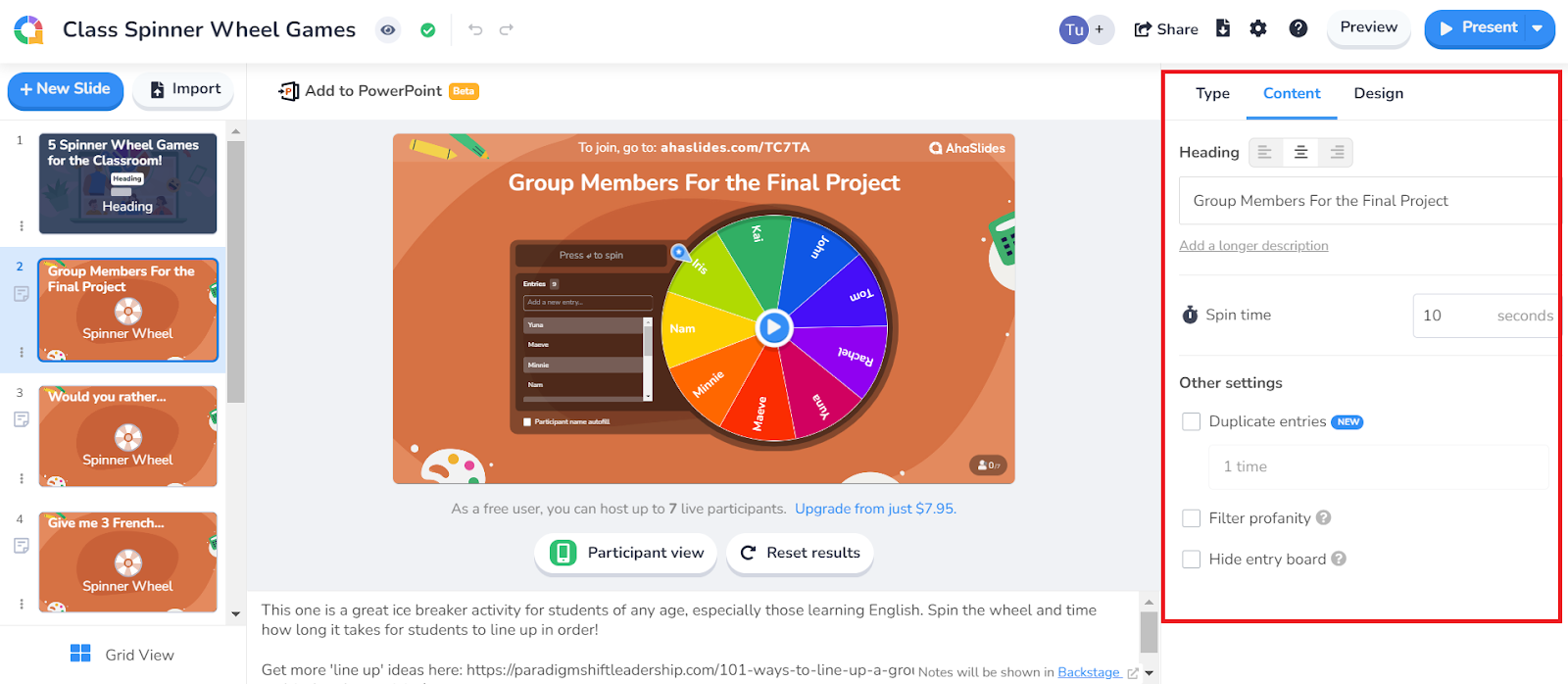The height and width of the screenshot is (684, 1568).
Task: Open slide 2 three-dot options menu
Action: pyautogui.click(x=22, y=352)
